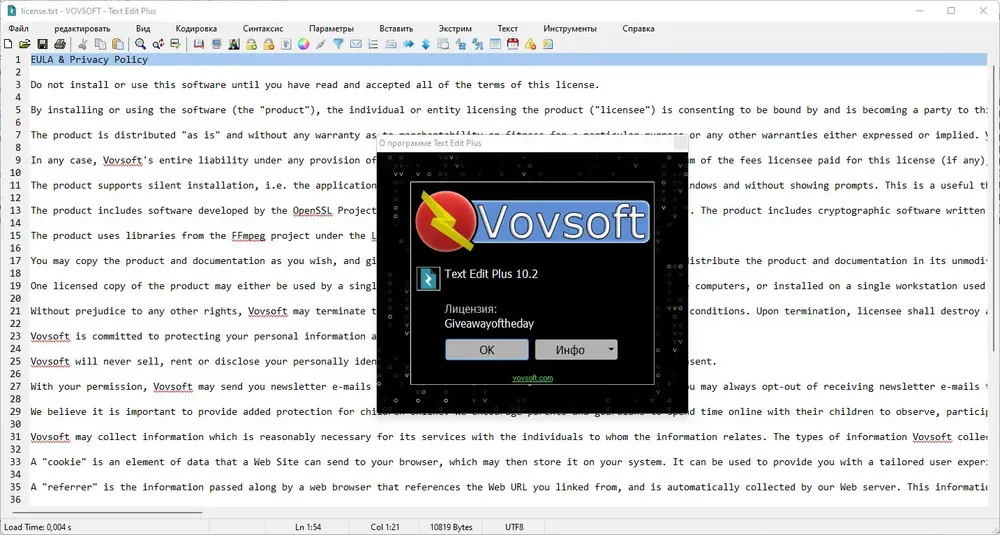Open the vovsoft.com link

[x=533, y=377]
